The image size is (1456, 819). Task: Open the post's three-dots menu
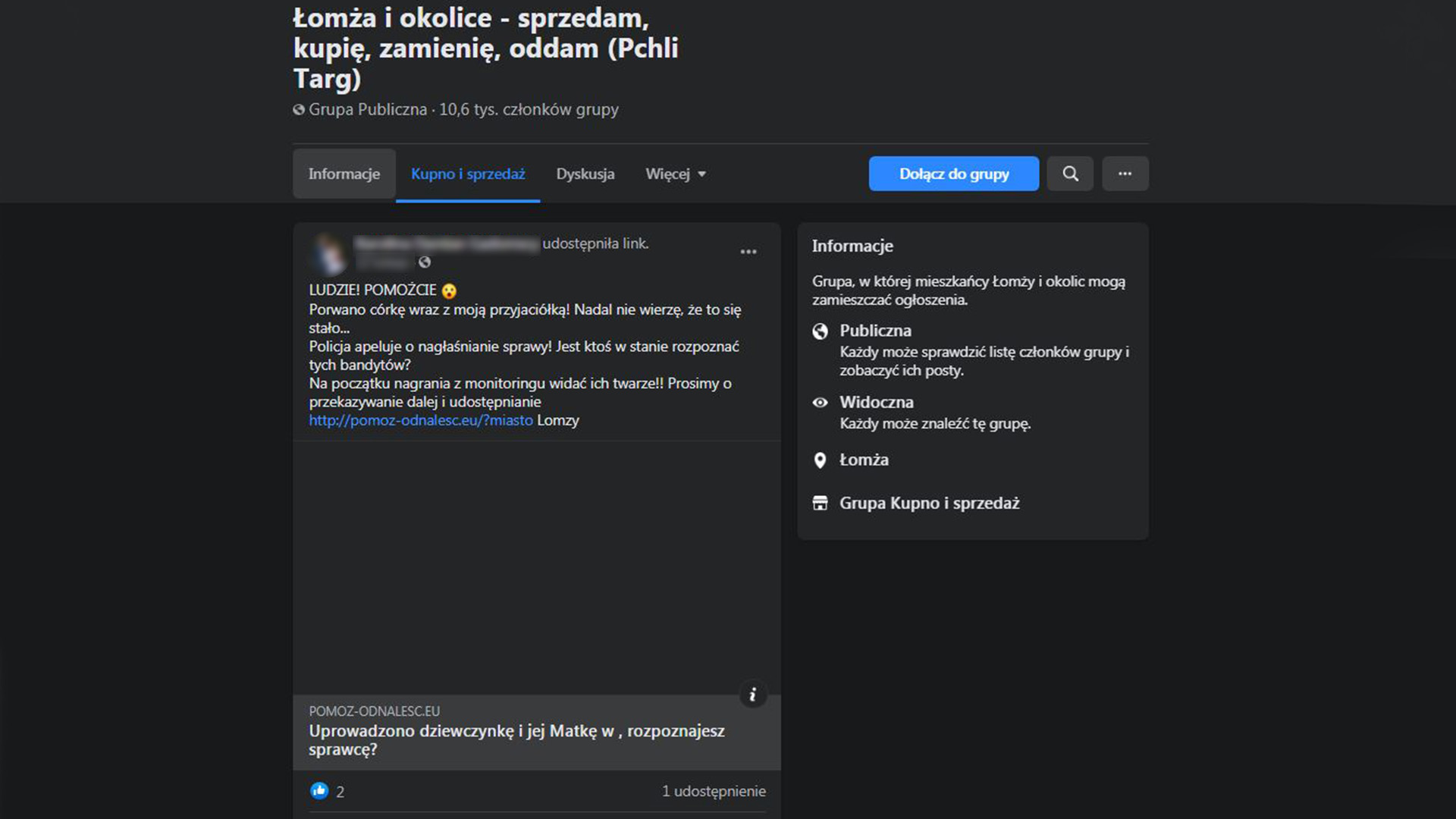(748, 252)
